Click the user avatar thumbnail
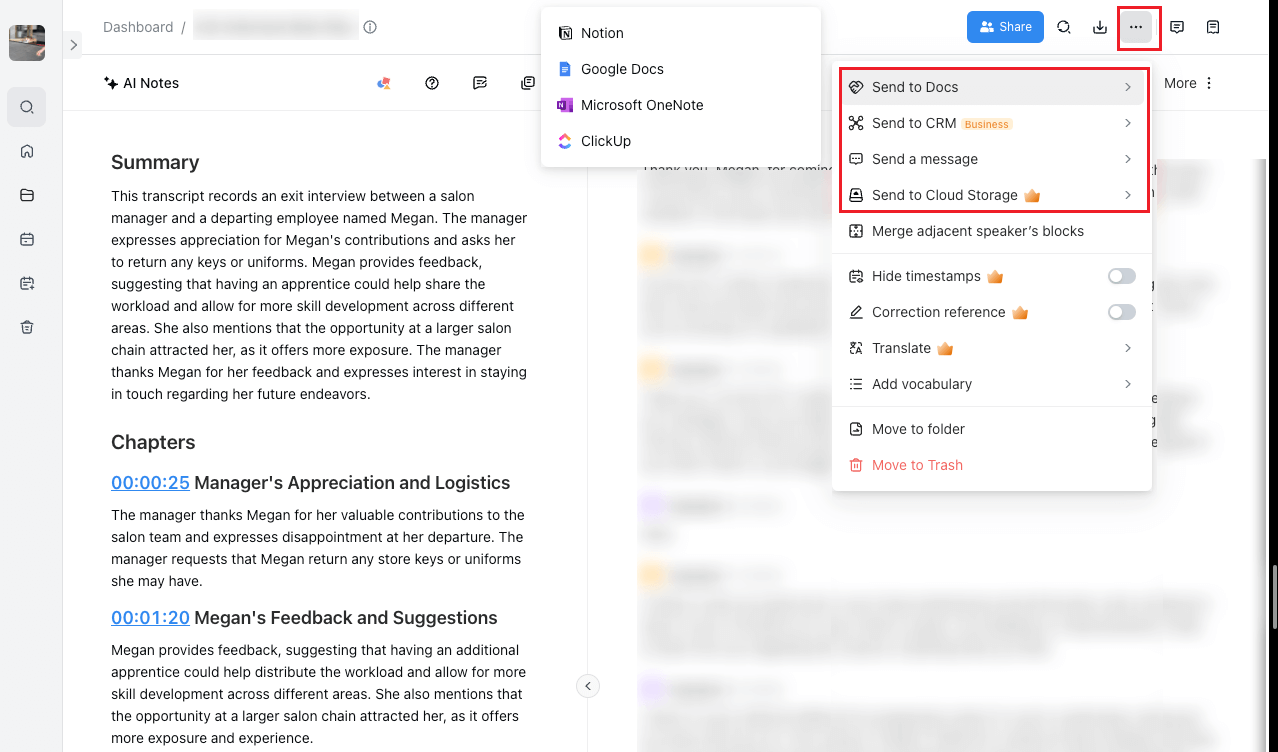The width and height of the screenshot is (1278, 752). click(x=27, y=43)
